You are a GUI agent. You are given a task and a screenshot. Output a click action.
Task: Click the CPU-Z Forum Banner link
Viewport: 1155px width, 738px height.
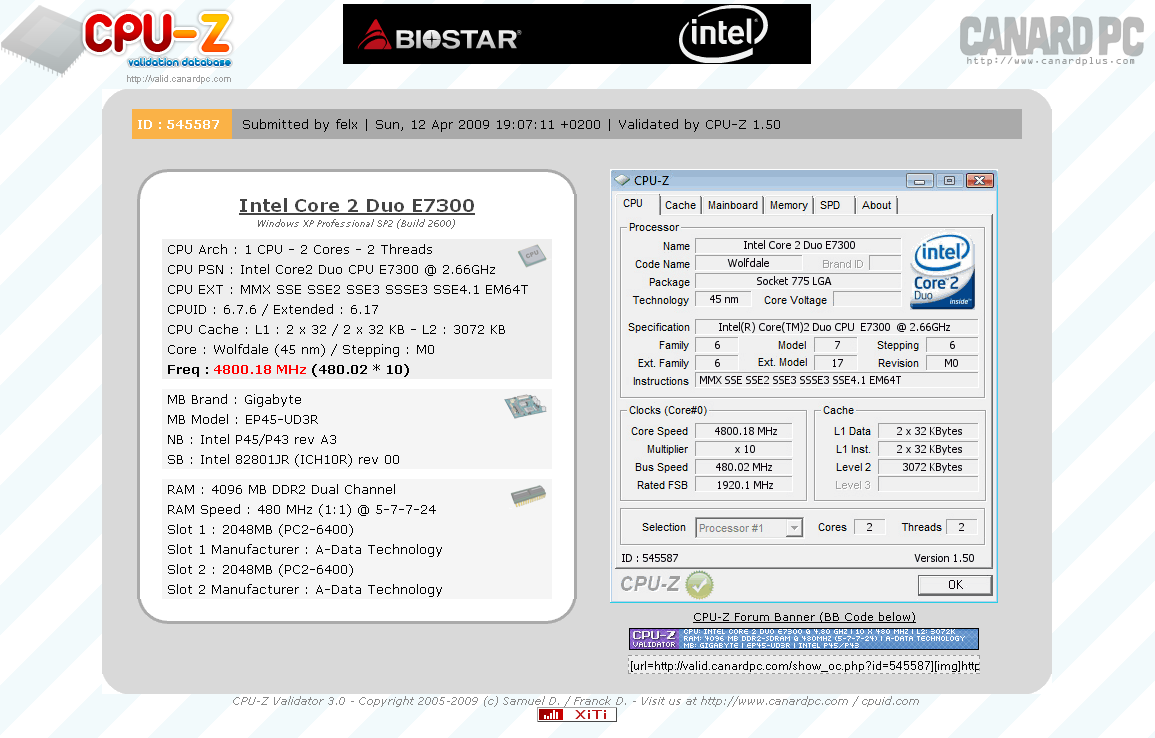click(804, 617)
